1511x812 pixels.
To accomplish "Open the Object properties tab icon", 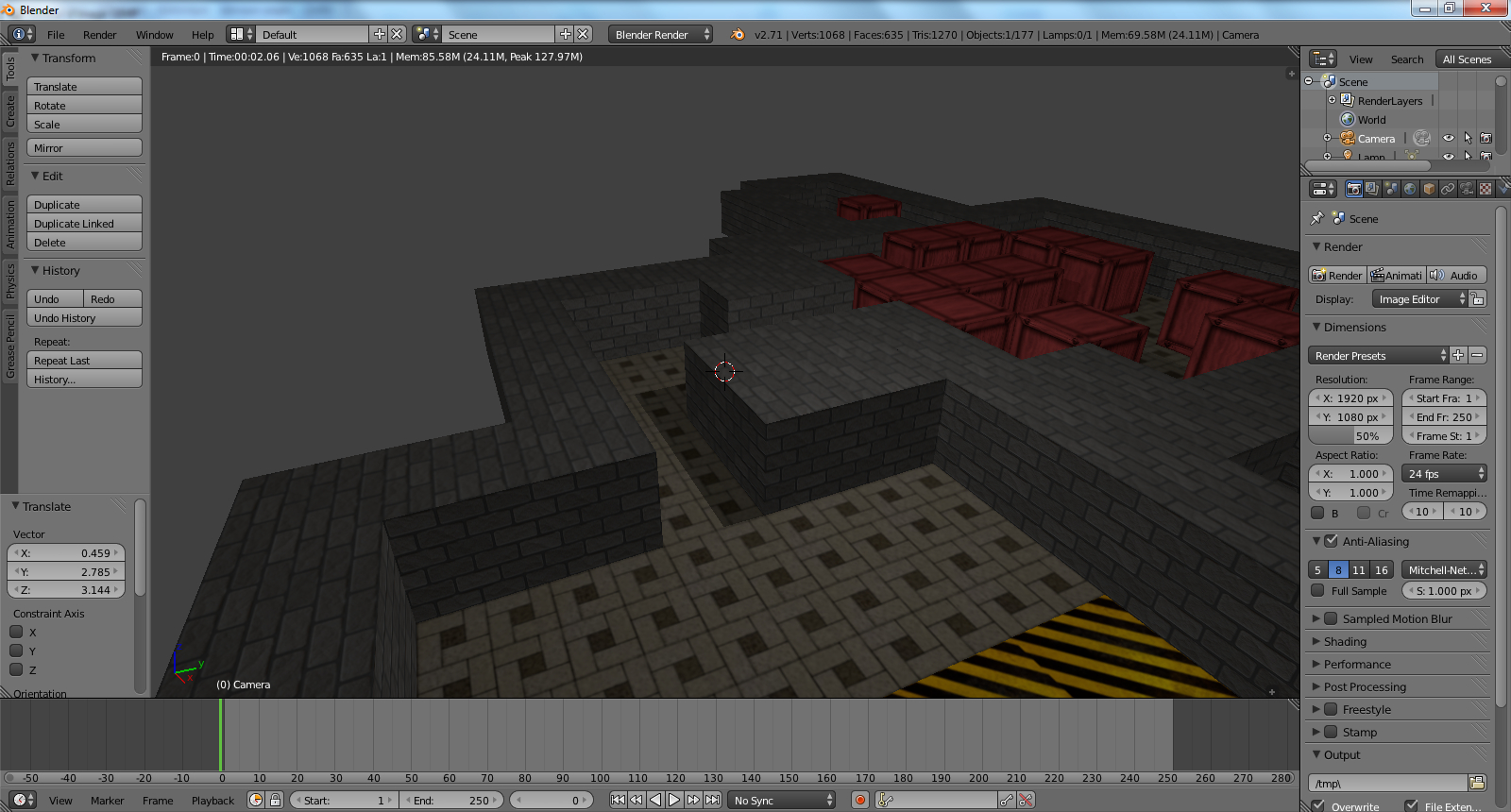I will coord(1429,189).
